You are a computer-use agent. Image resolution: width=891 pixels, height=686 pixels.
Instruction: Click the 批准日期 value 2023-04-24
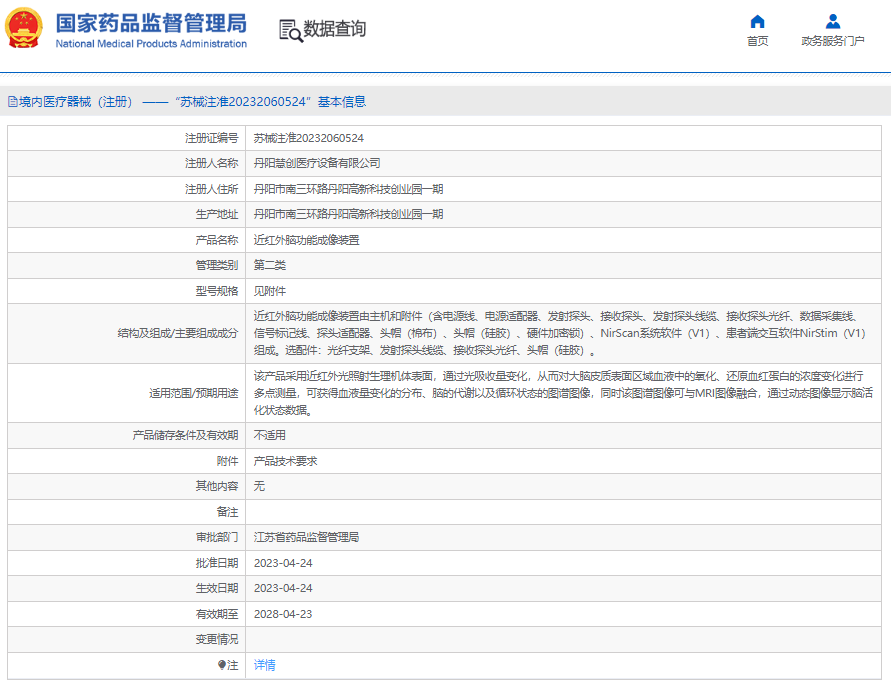point(283,563)
